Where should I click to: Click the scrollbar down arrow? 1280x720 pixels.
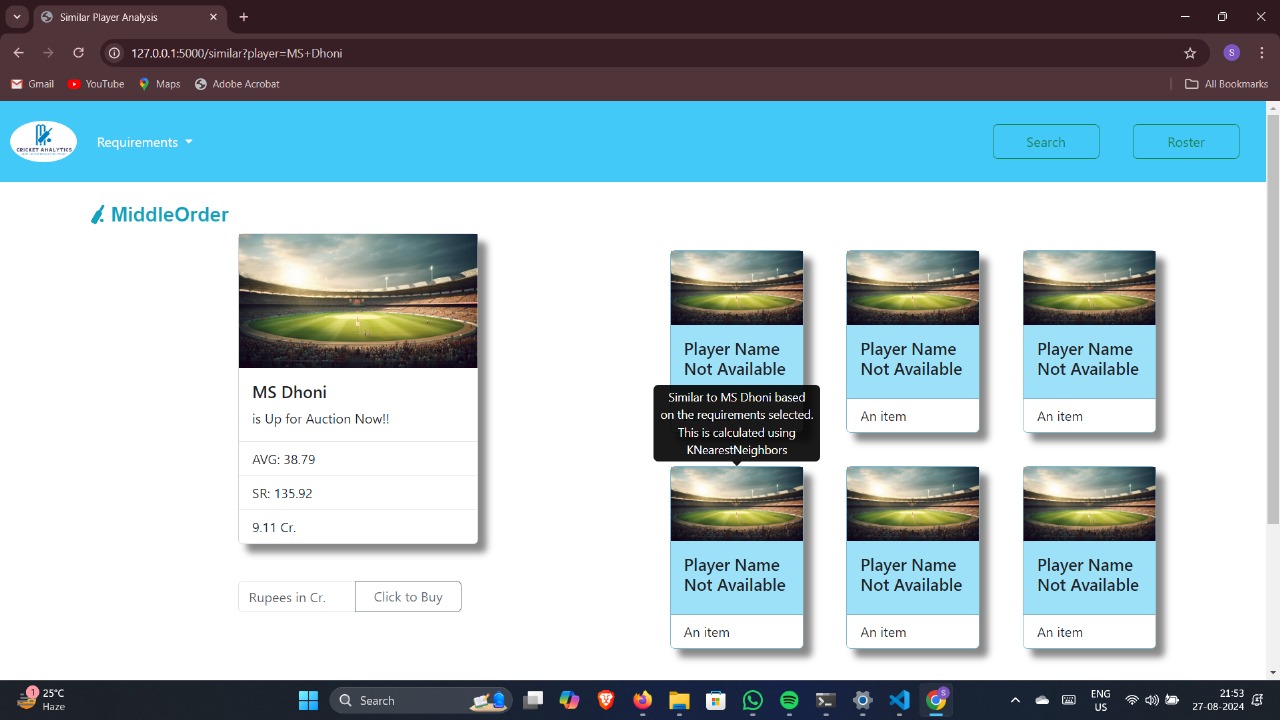pos(1273,672)
